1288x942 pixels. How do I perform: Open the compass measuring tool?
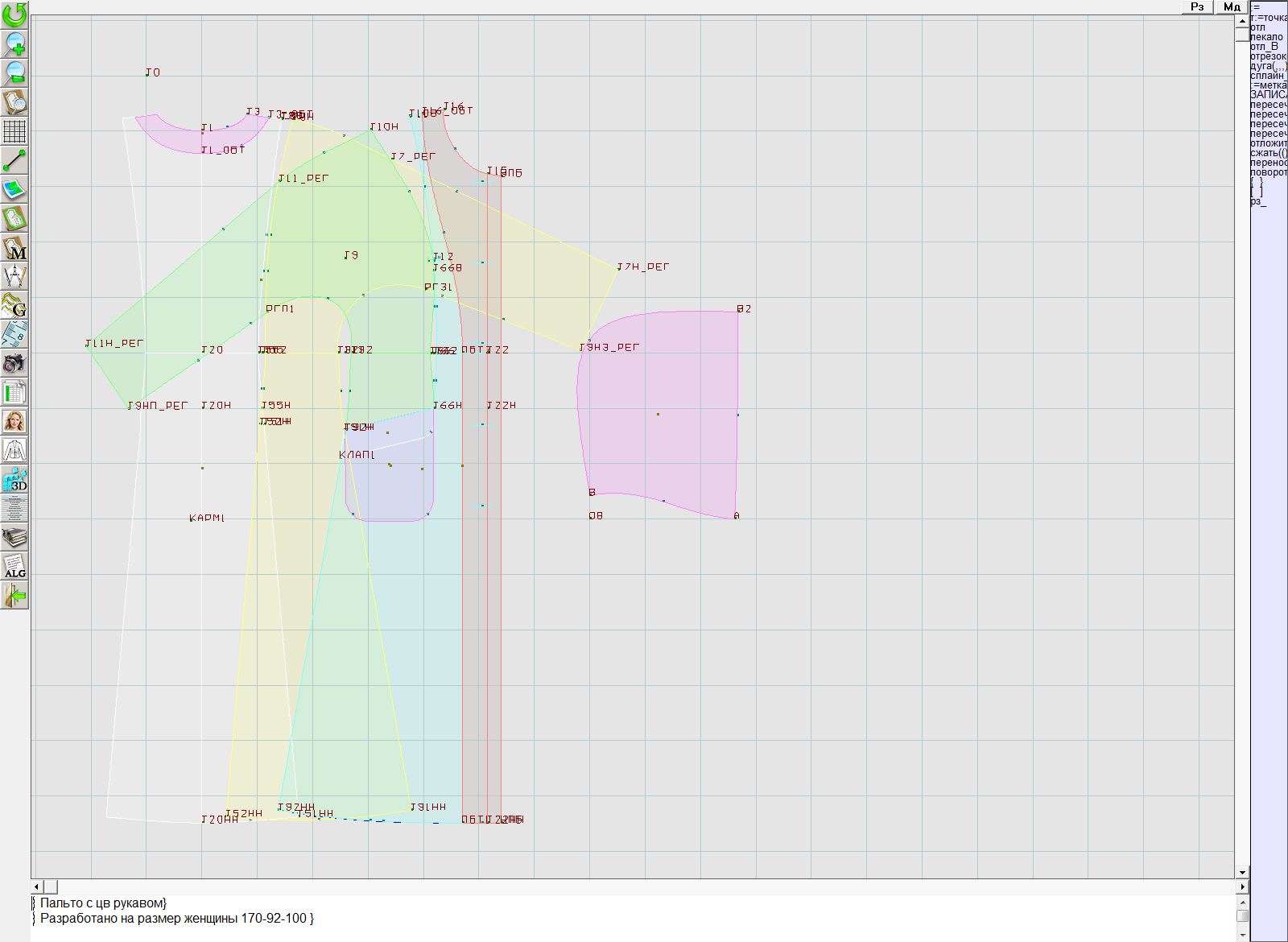(14, 276)
